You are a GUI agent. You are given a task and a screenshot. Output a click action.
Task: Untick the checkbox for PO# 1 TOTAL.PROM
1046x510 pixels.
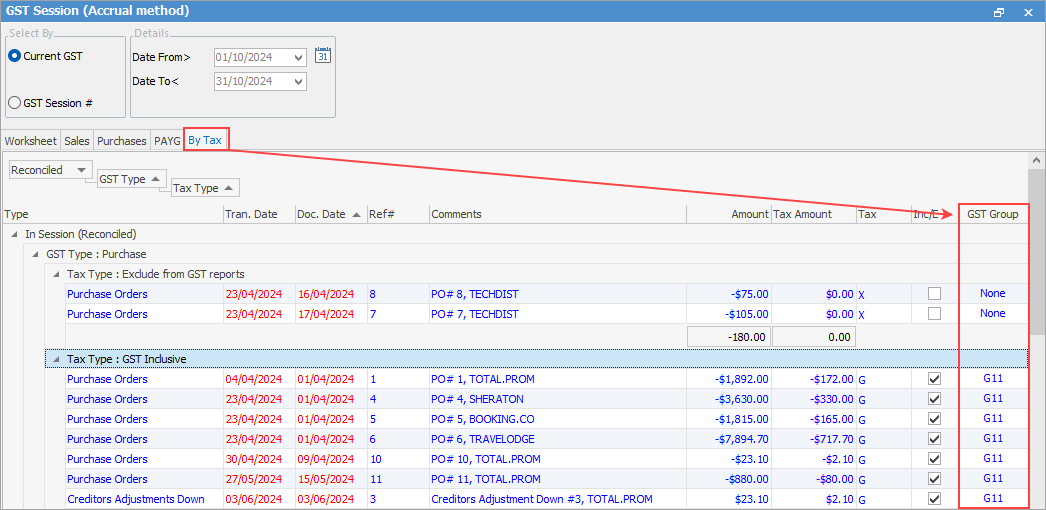pyautogui.click(x=934, y=379)
